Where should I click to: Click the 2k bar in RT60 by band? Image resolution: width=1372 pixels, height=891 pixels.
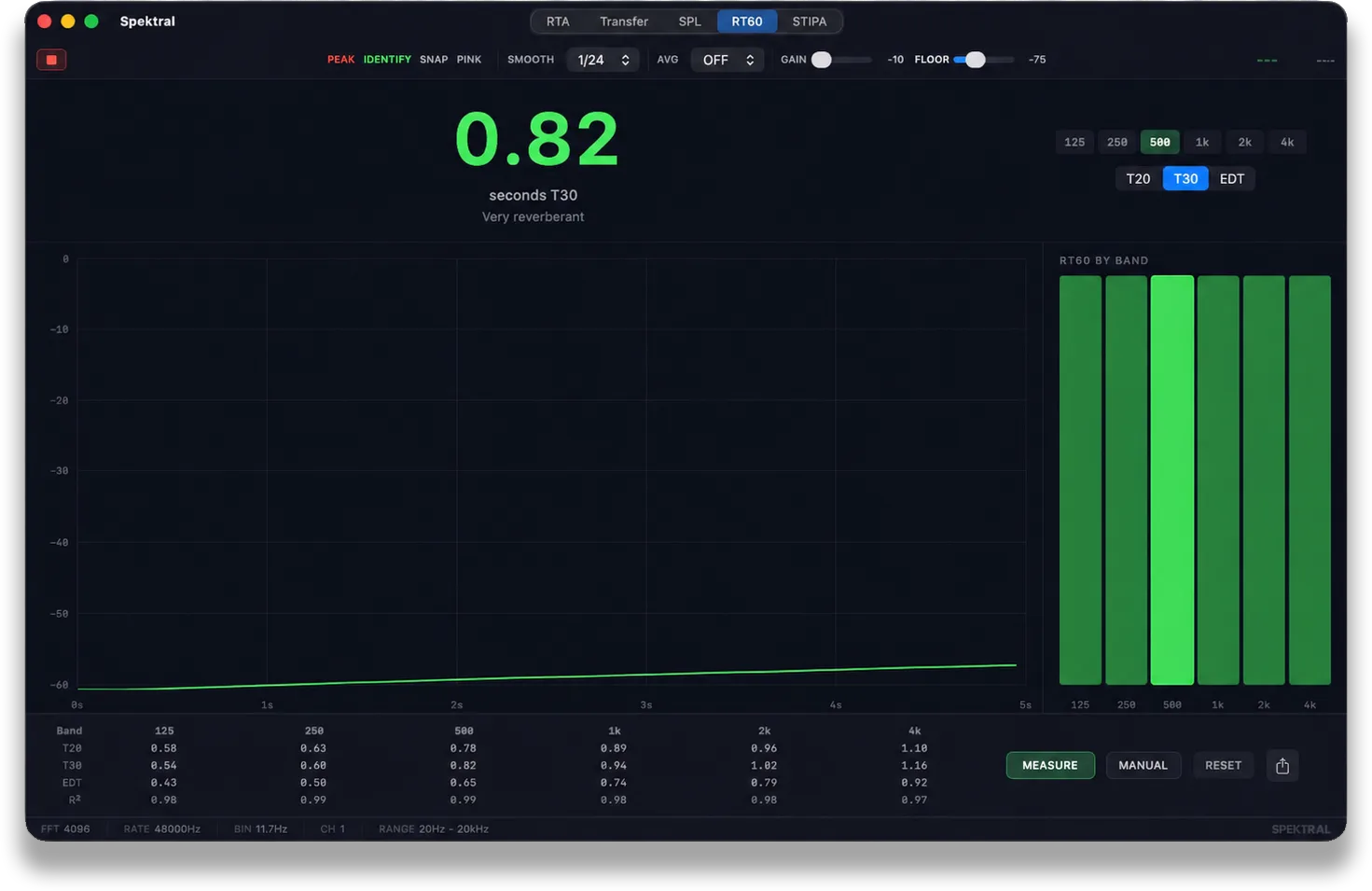1264,480
